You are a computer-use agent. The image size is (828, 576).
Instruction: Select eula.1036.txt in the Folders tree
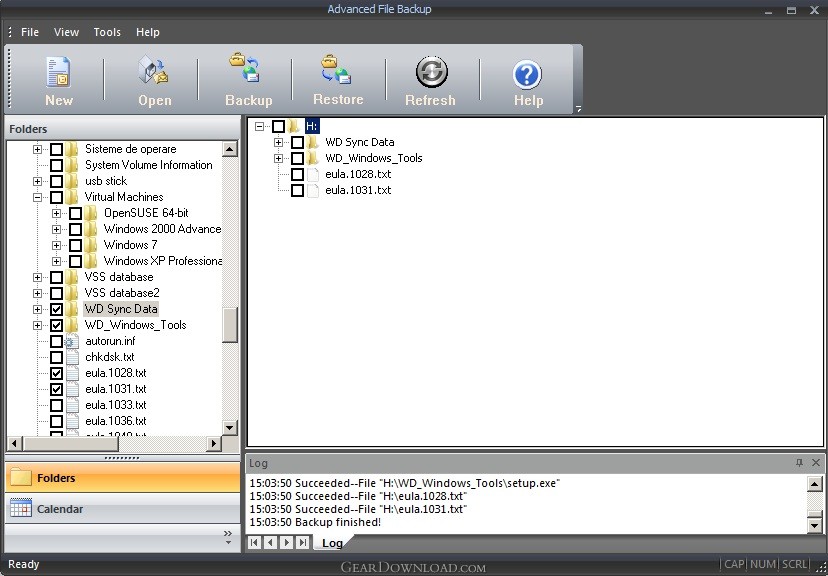point(116,421)
